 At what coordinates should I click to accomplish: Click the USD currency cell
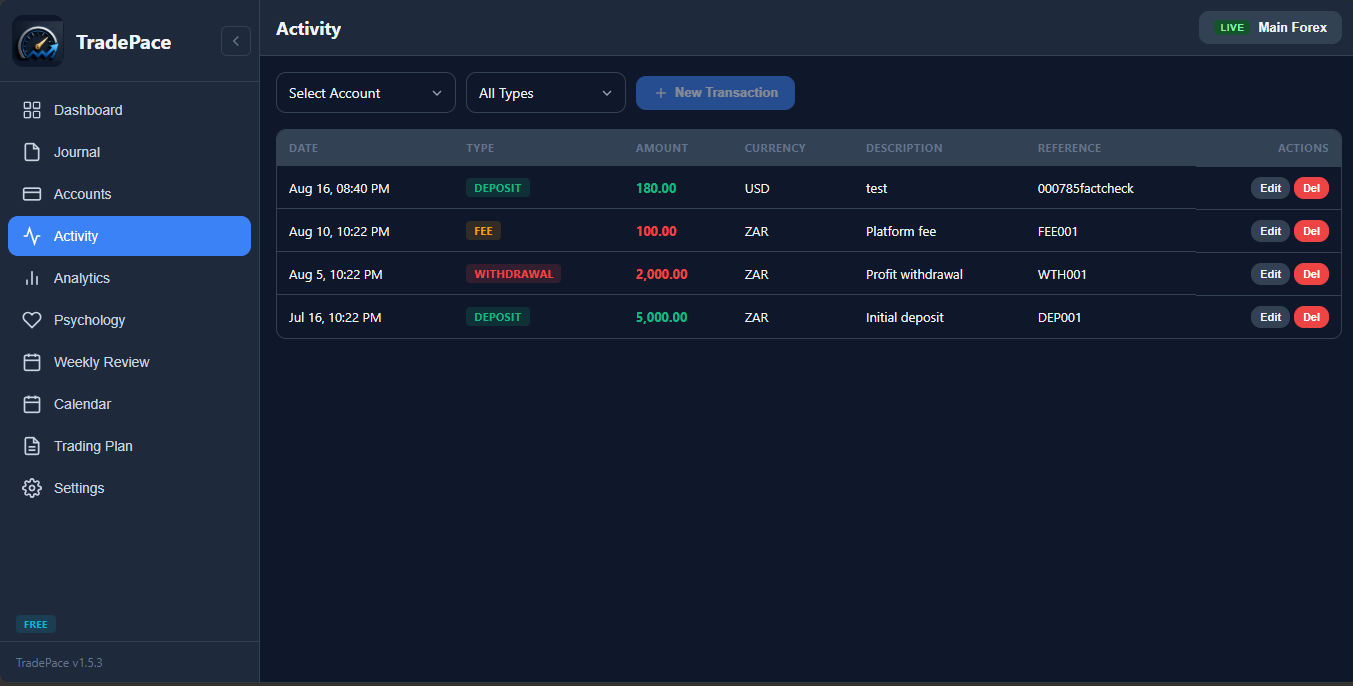coord(757,188)
